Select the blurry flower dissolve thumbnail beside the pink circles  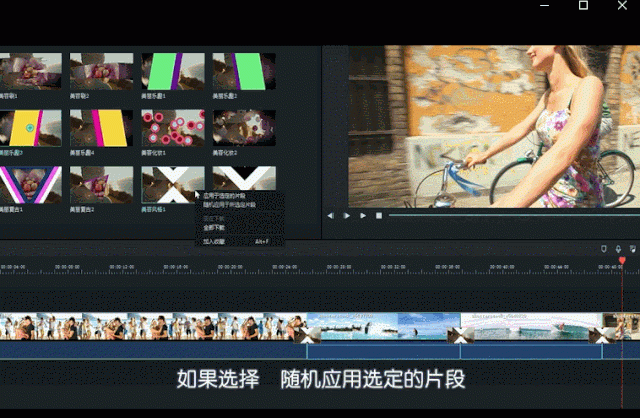click(244, 128)
